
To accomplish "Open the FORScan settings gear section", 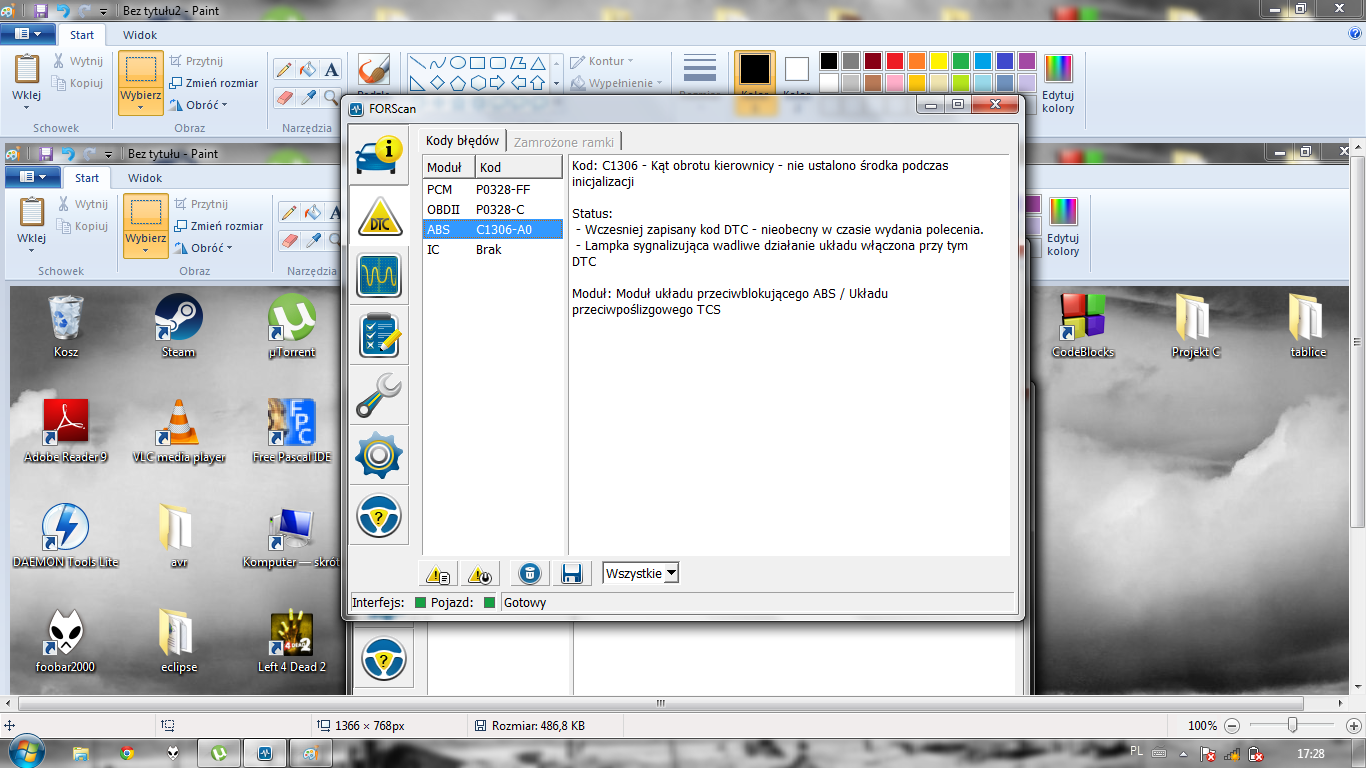I will [x=378, y=455].
